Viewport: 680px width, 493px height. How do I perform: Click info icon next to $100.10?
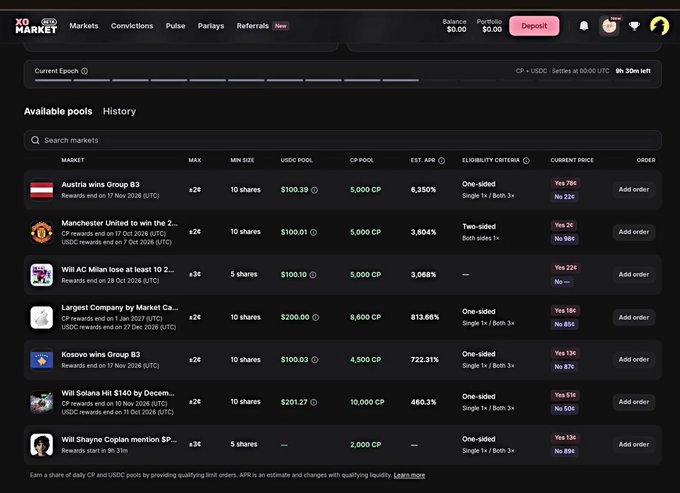click(313, 275)
